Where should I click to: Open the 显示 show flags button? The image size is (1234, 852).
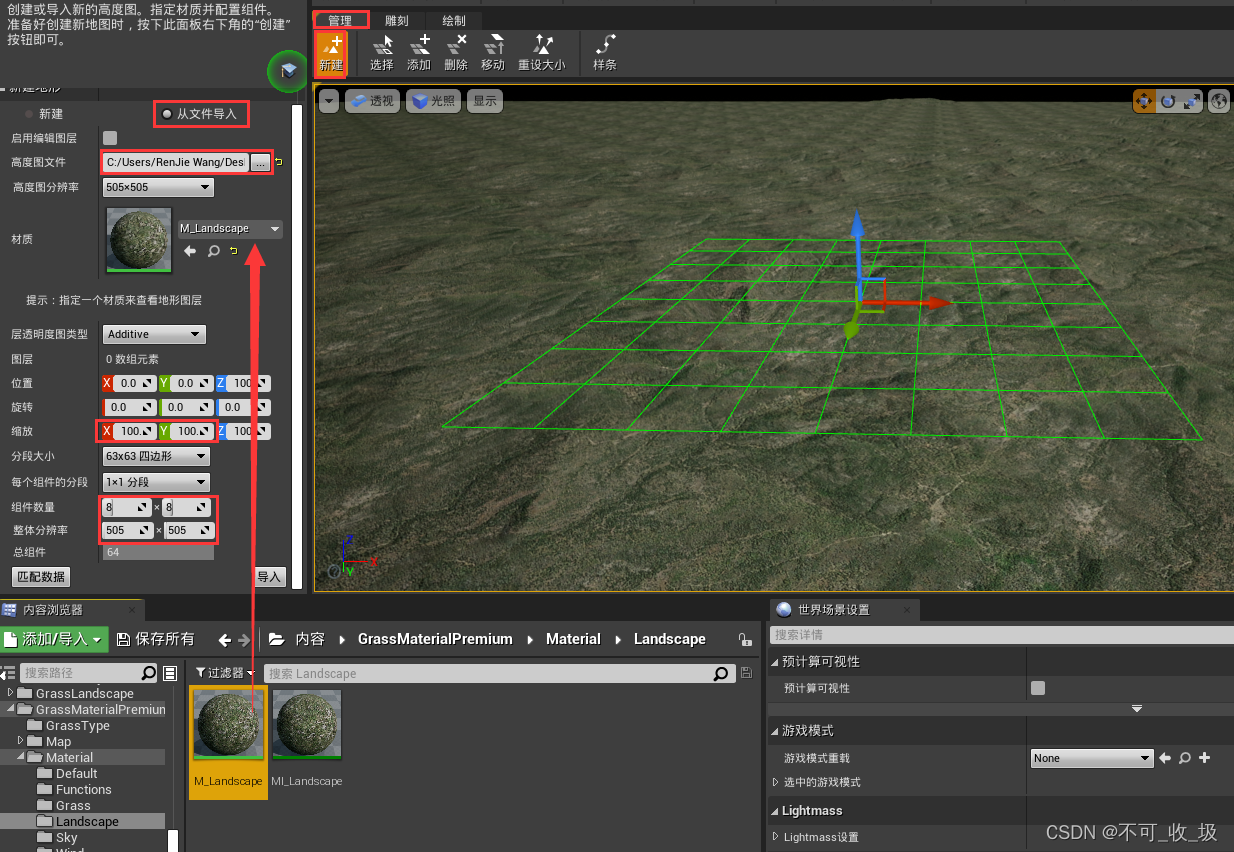485,101
